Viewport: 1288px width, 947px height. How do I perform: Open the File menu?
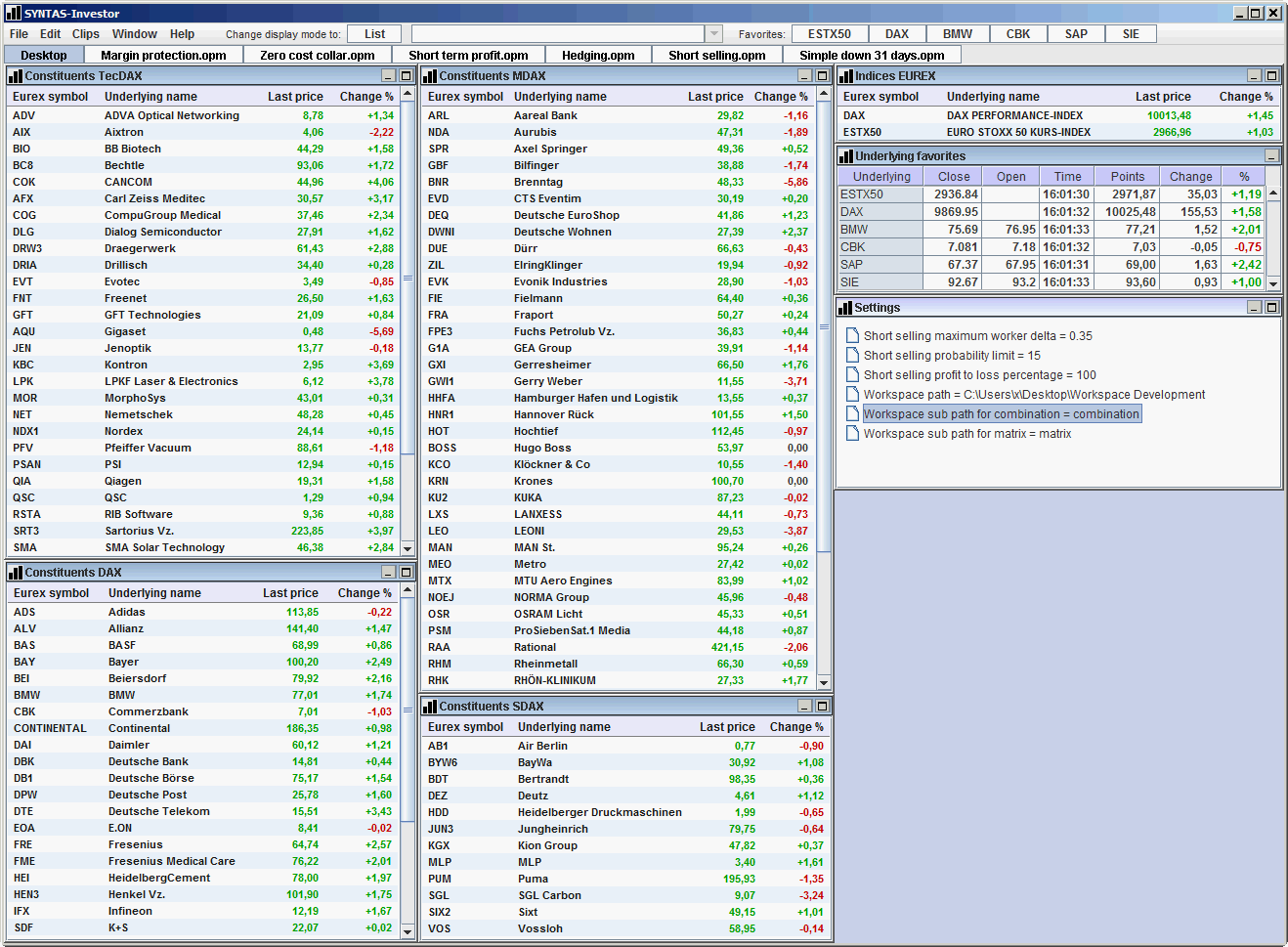19,34
